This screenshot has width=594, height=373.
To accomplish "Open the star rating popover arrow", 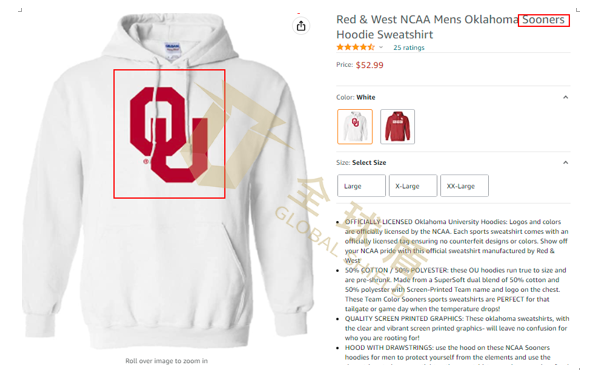I will coord(381,47).
